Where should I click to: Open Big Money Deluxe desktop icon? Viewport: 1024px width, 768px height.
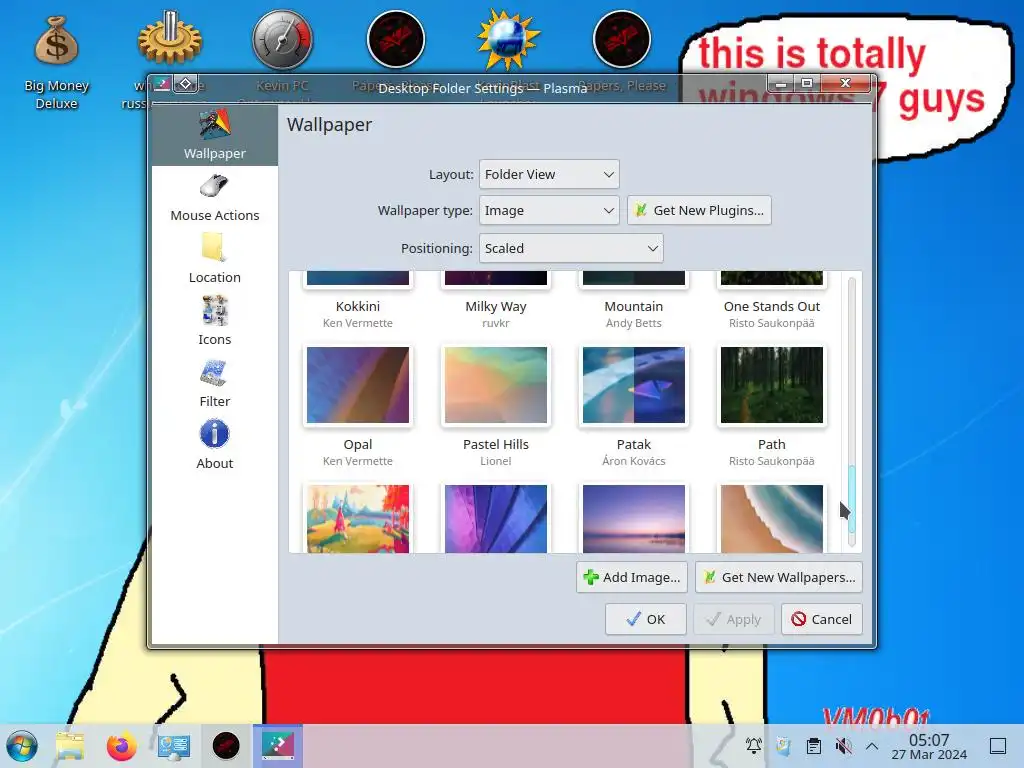coord(56,62)
